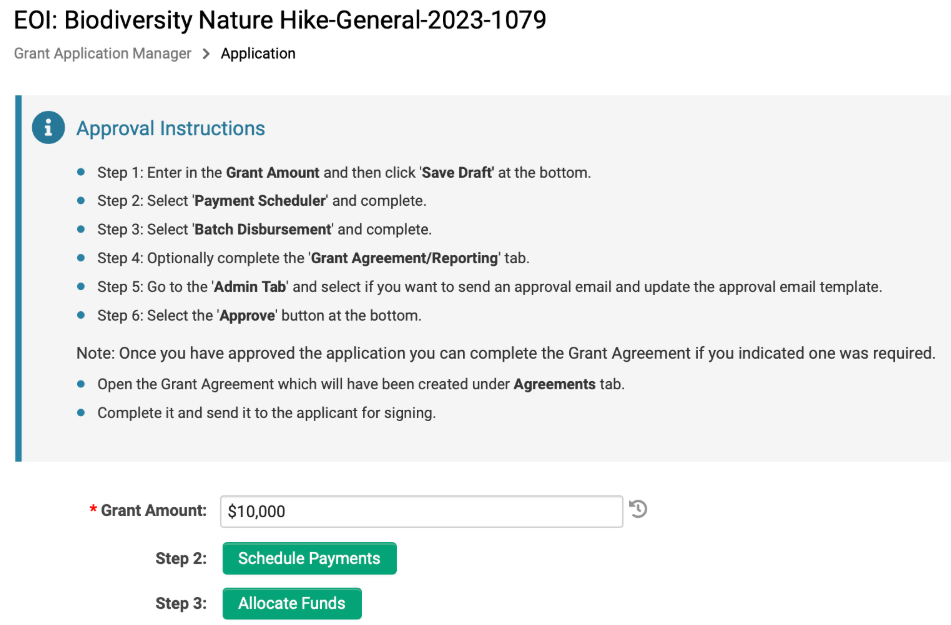Viewport: 951px width, 625px height.
Task: Open the Grant Application Manager breadcrumb link
Action: [x=102, y=53]
